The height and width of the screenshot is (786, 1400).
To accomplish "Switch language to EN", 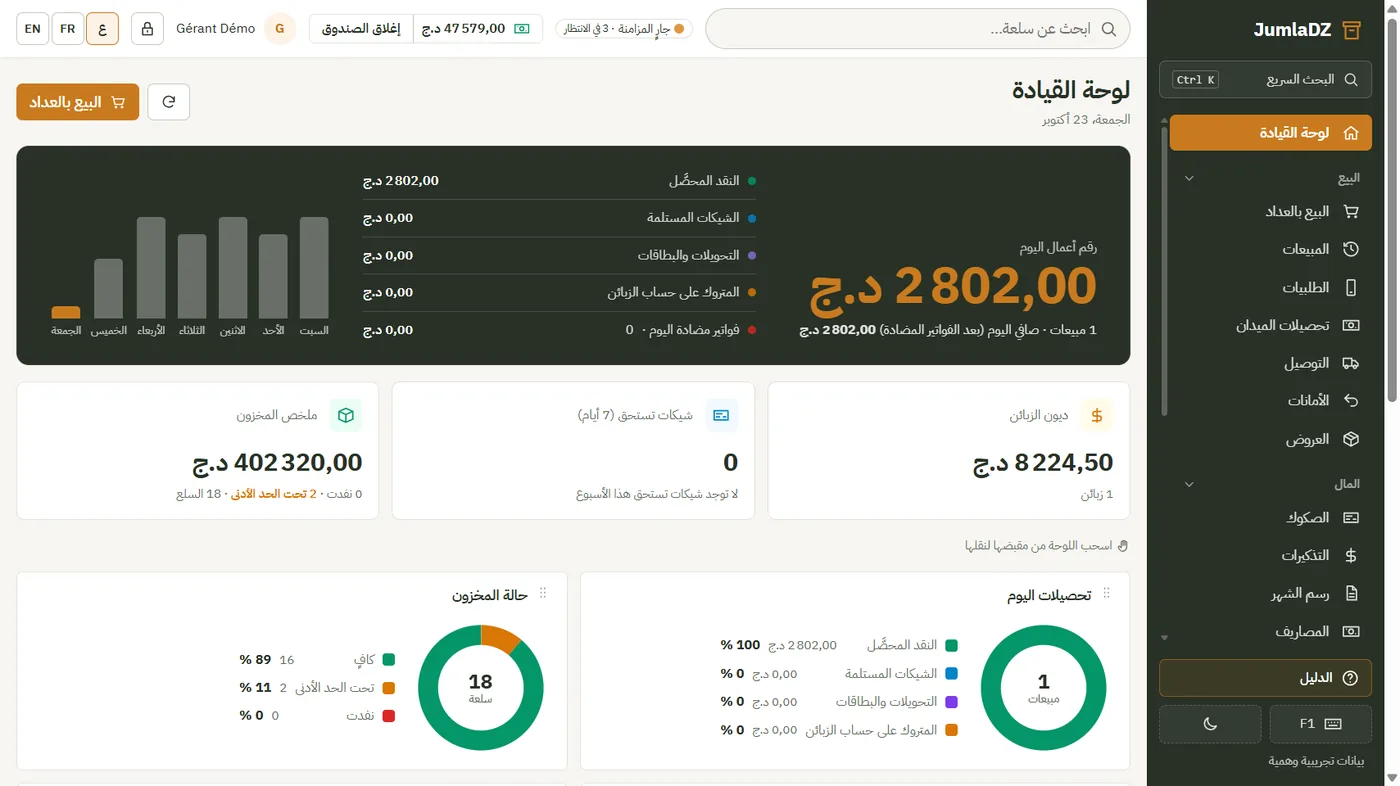I will pos(33,29).
